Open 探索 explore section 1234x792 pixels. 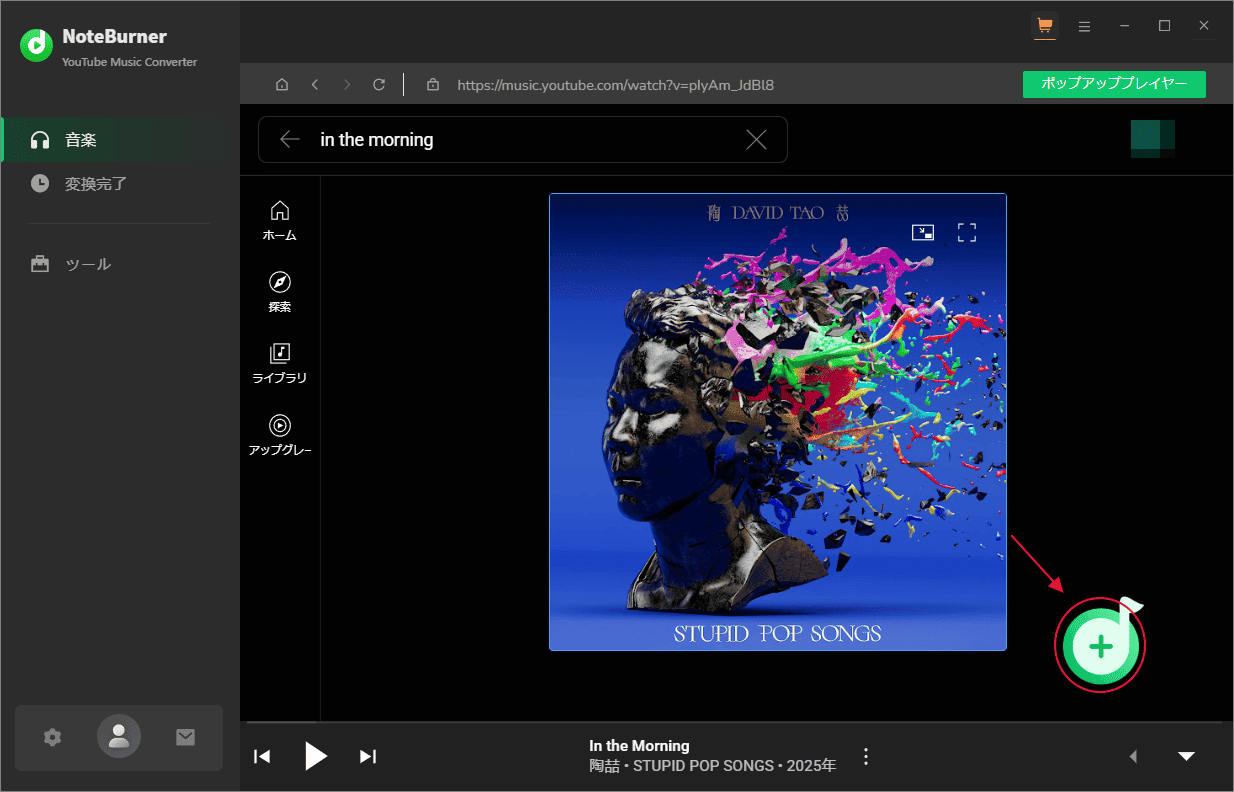280,292
